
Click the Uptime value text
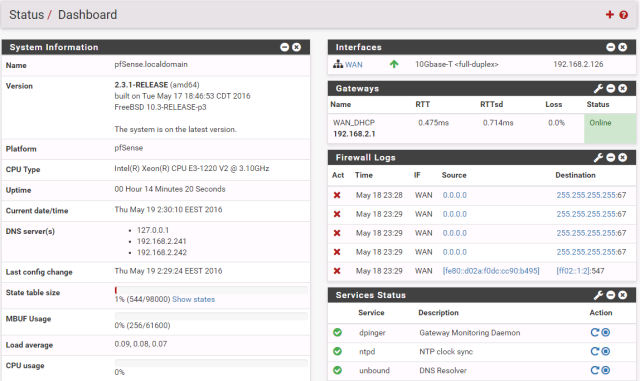coord(170,189)
